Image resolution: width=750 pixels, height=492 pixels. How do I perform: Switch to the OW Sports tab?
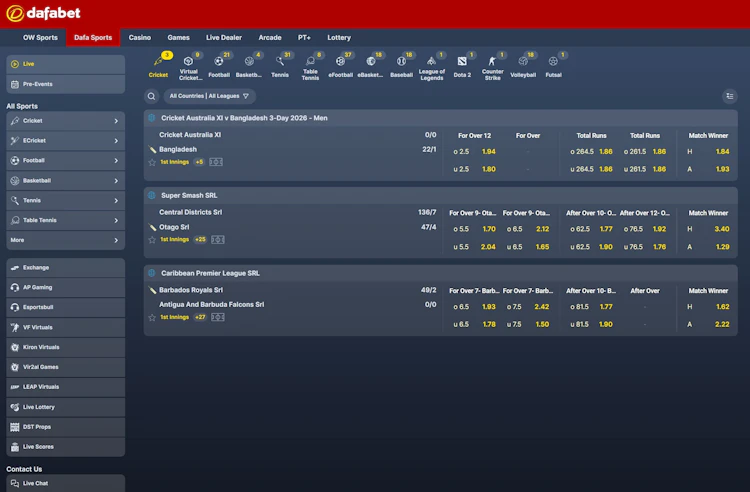pos(40,37)
